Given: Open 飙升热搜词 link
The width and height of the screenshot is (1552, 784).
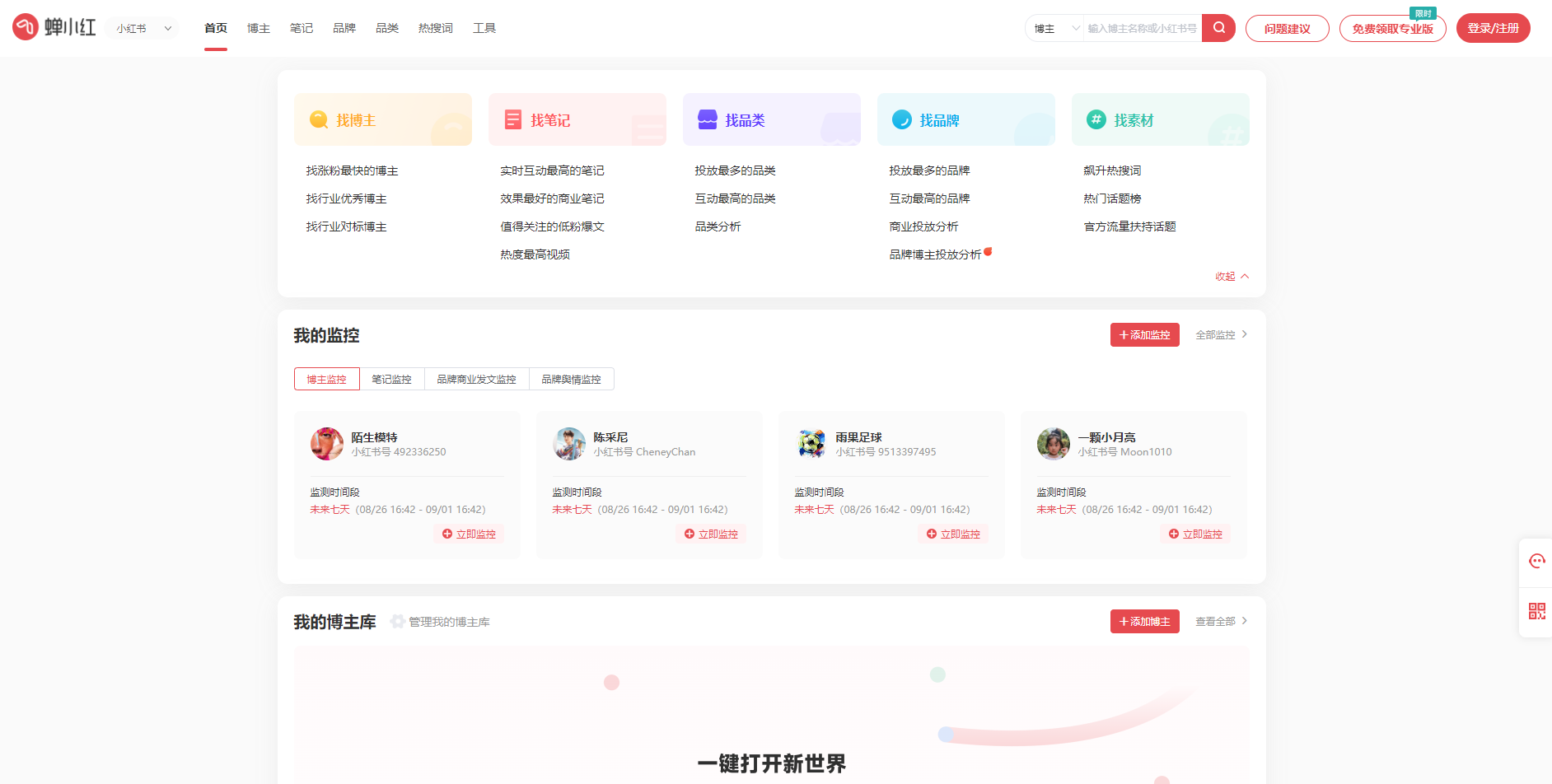Looking at the screenshot, I should [1112, 170].
